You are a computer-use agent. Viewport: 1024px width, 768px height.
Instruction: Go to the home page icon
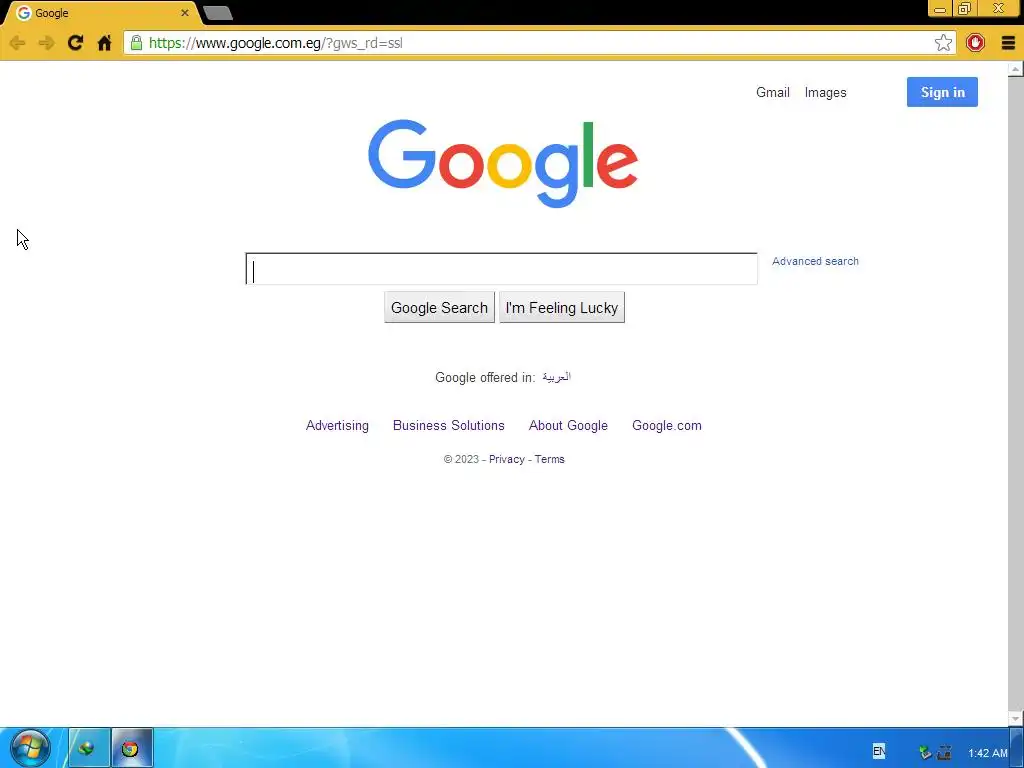pyautogui.click(x=104, y=43)
